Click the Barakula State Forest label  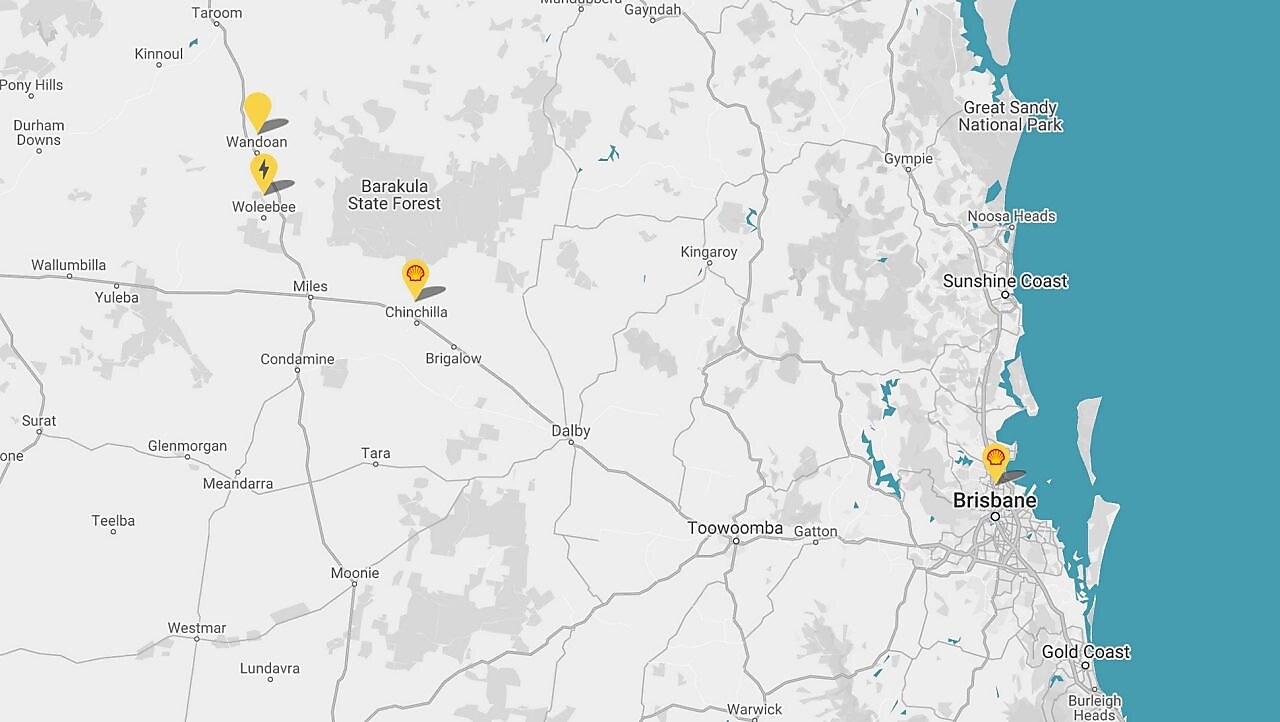tap(396, 195)
